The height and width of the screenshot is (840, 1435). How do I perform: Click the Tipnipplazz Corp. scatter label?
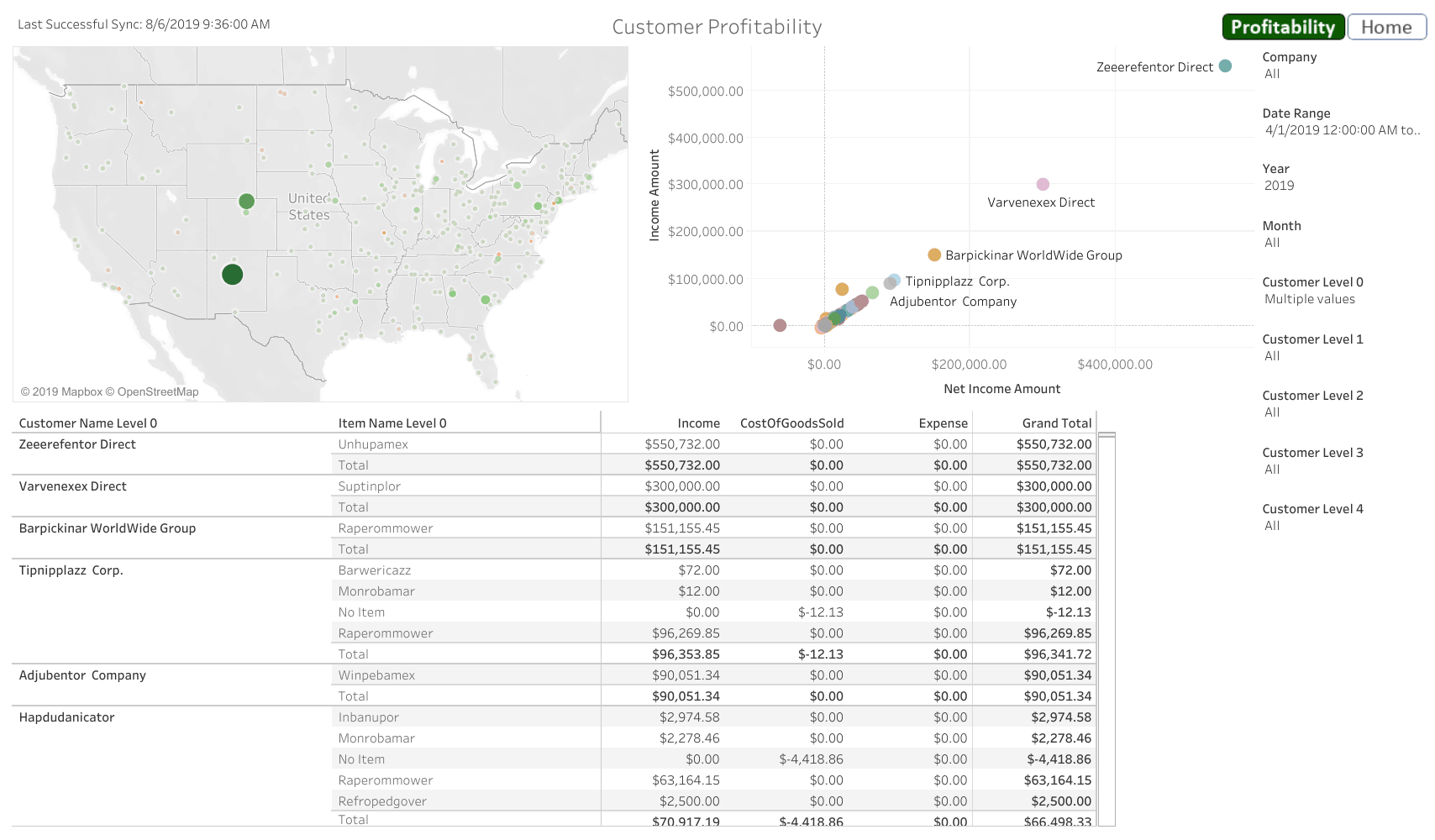pyautogui.click(x=957, y=281)
